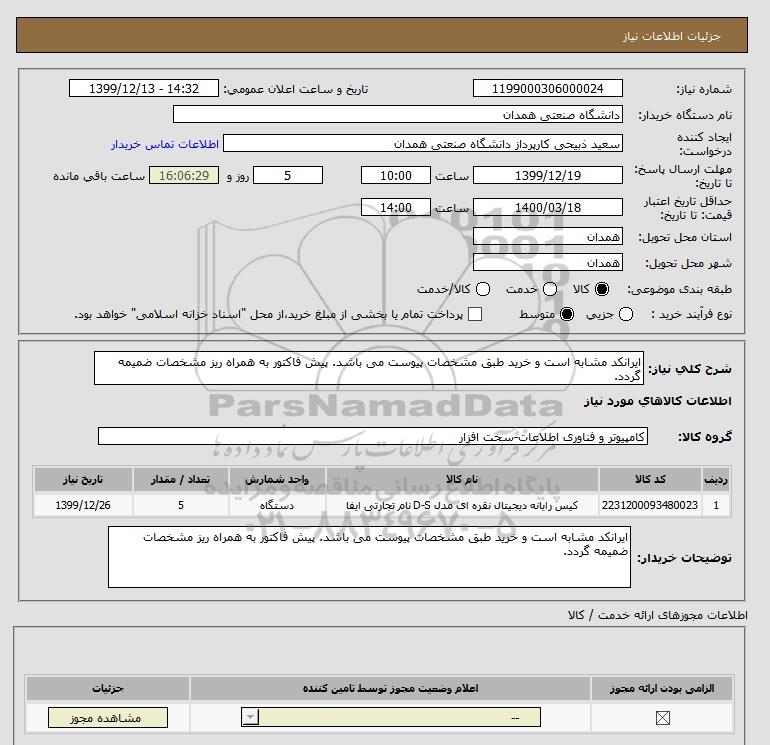The height and width of the screenshot is (745, 770).
Task: Click the deadline time field 10:00
Action: [396, 175]
